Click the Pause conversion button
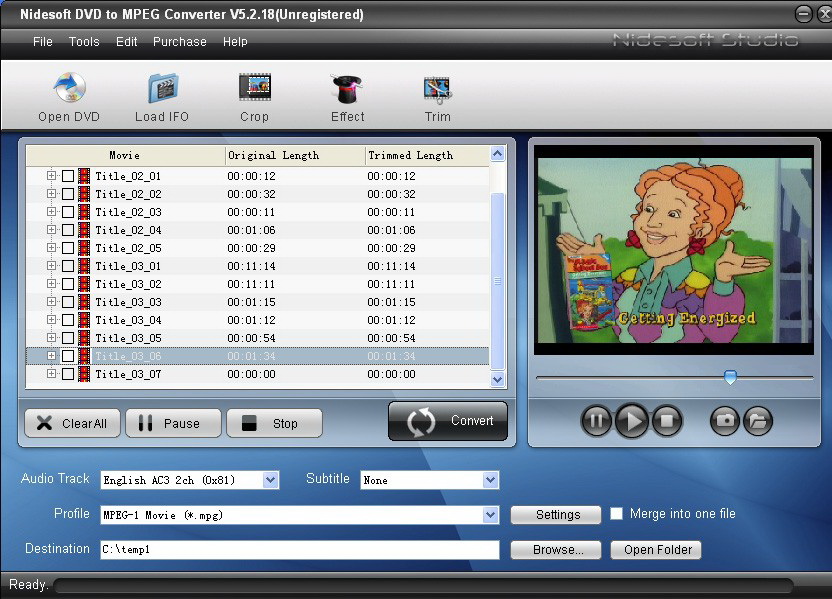Screen dimensions: 832x599 (173, 423)
